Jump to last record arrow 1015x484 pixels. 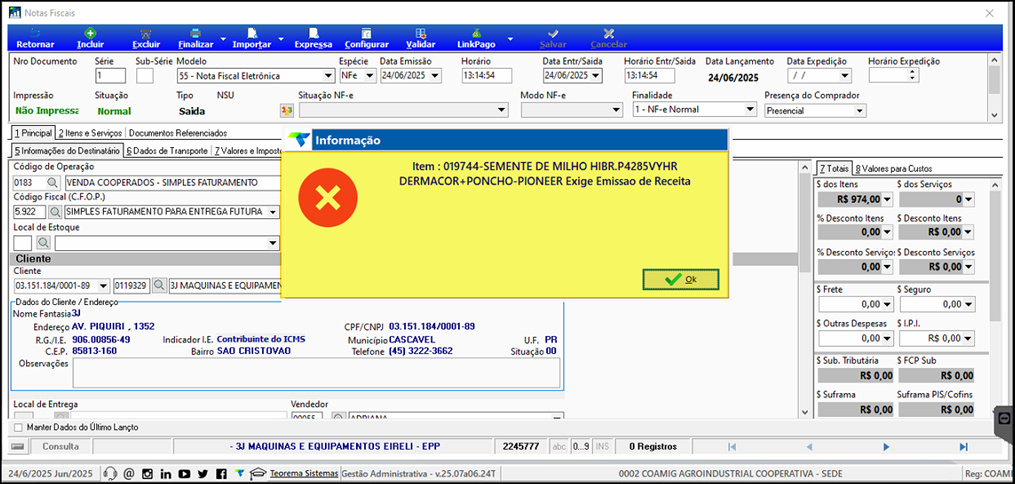click(x=963, y=446)
